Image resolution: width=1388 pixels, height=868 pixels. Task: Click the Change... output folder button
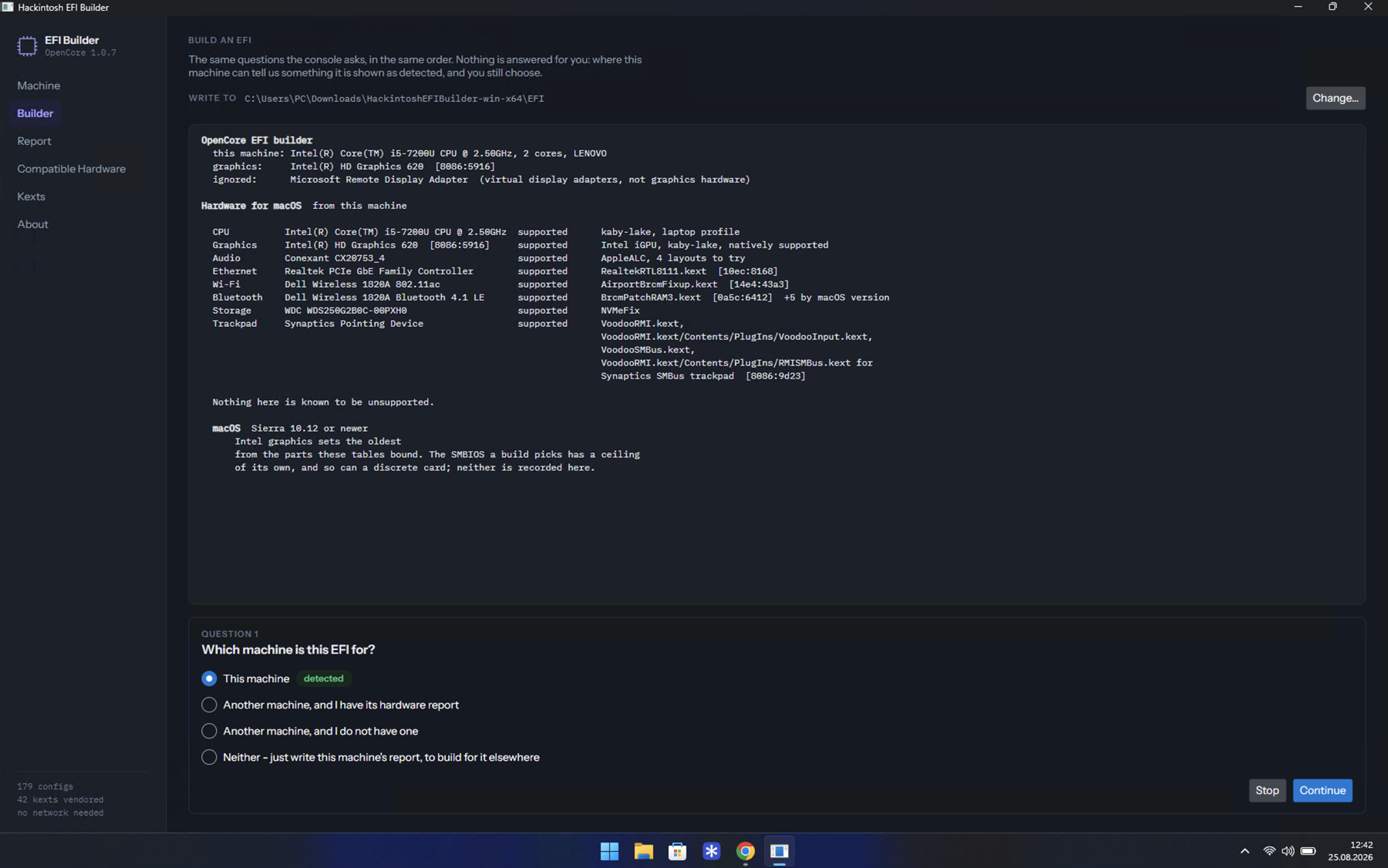coord(1336,98)
